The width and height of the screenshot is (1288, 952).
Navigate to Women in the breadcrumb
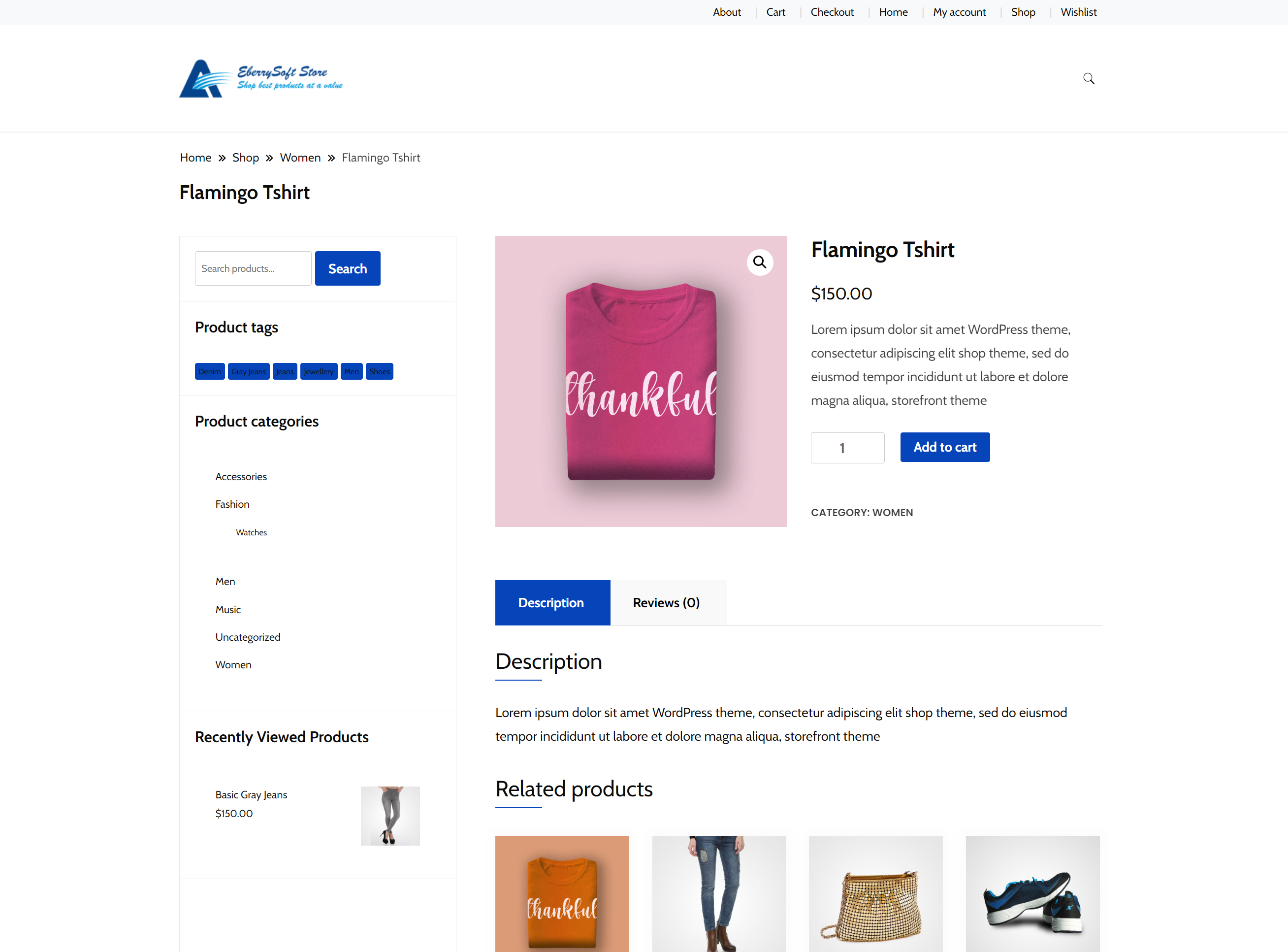pos(300,157)
